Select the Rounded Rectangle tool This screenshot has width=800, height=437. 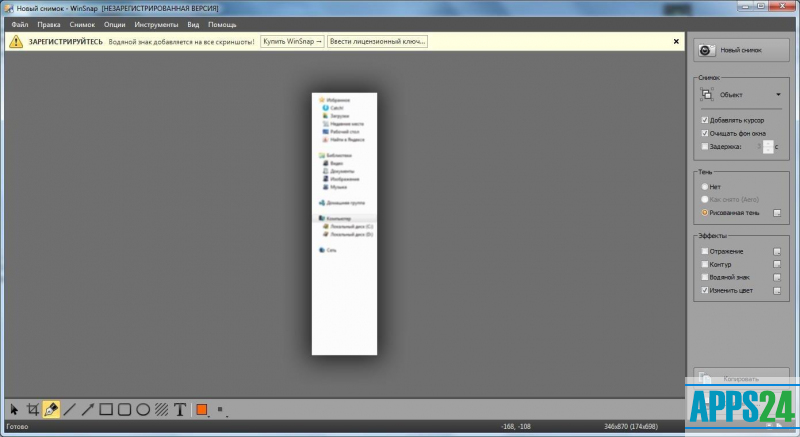click(x=125, y=409)
